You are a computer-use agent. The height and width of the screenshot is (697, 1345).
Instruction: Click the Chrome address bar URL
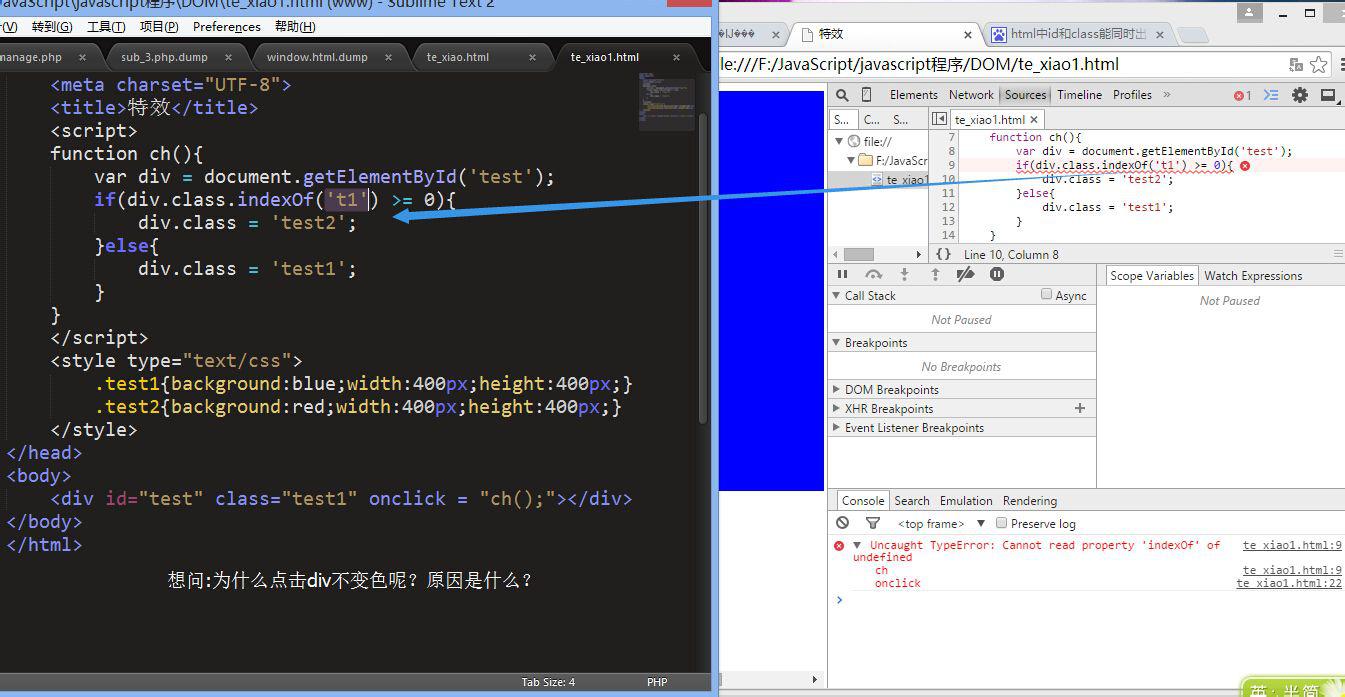920,65
